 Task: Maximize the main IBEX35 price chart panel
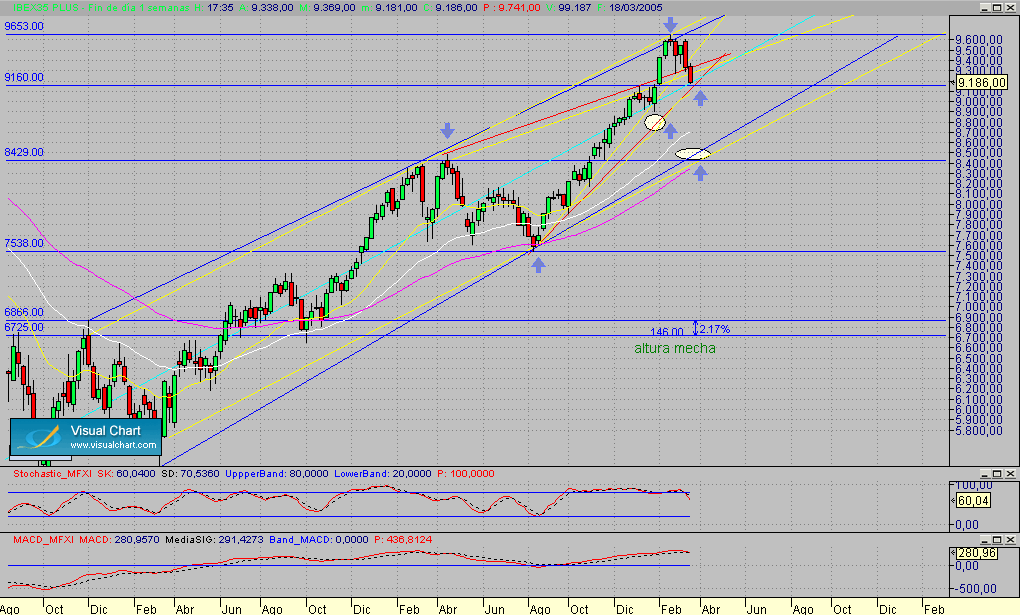point(998,8)
